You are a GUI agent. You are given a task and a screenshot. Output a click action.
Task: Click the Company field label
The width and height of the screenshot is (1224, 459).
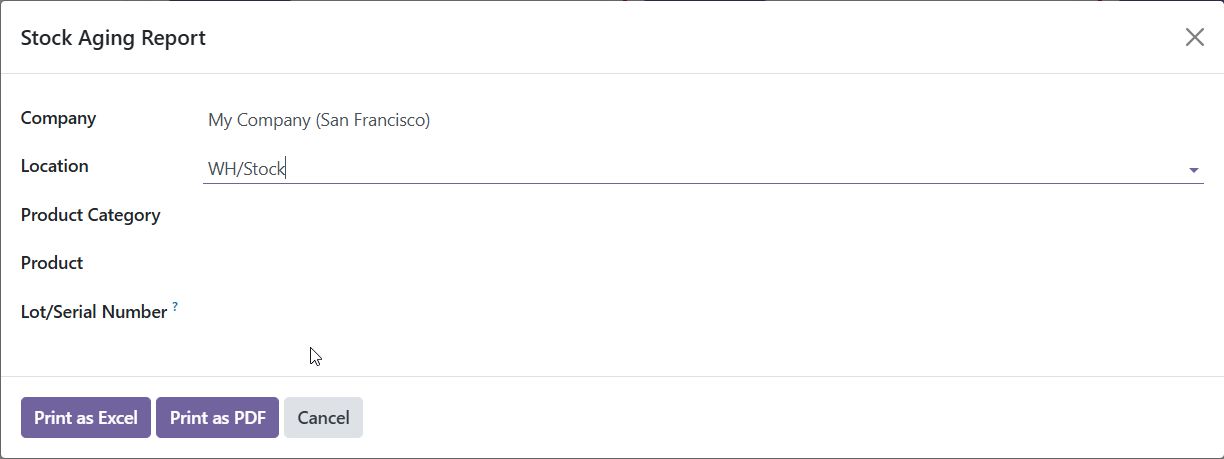[58, 118]
